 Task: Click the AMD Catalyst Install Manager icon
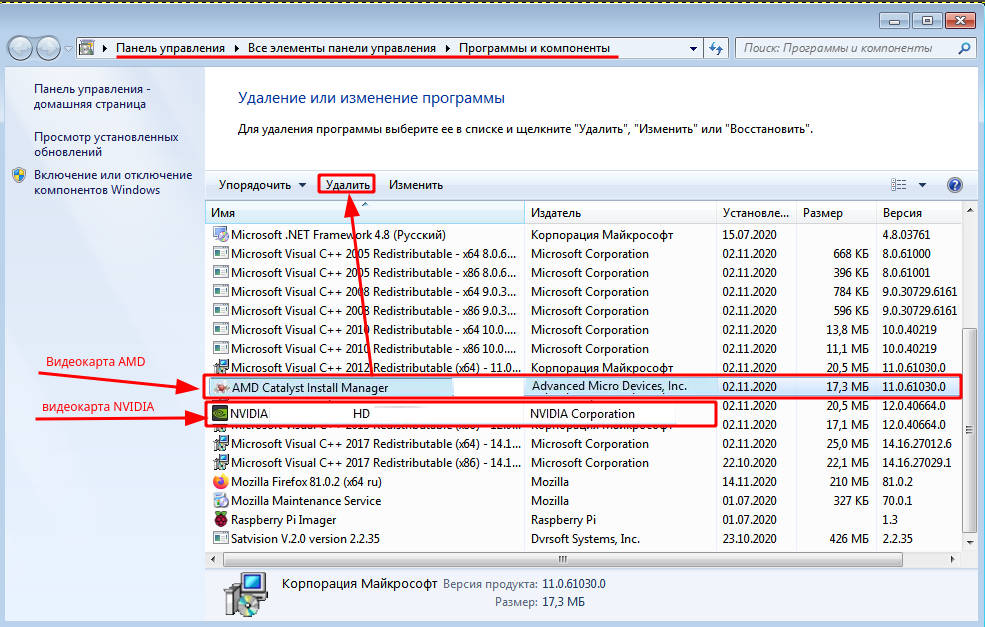(x=219, y=387)
